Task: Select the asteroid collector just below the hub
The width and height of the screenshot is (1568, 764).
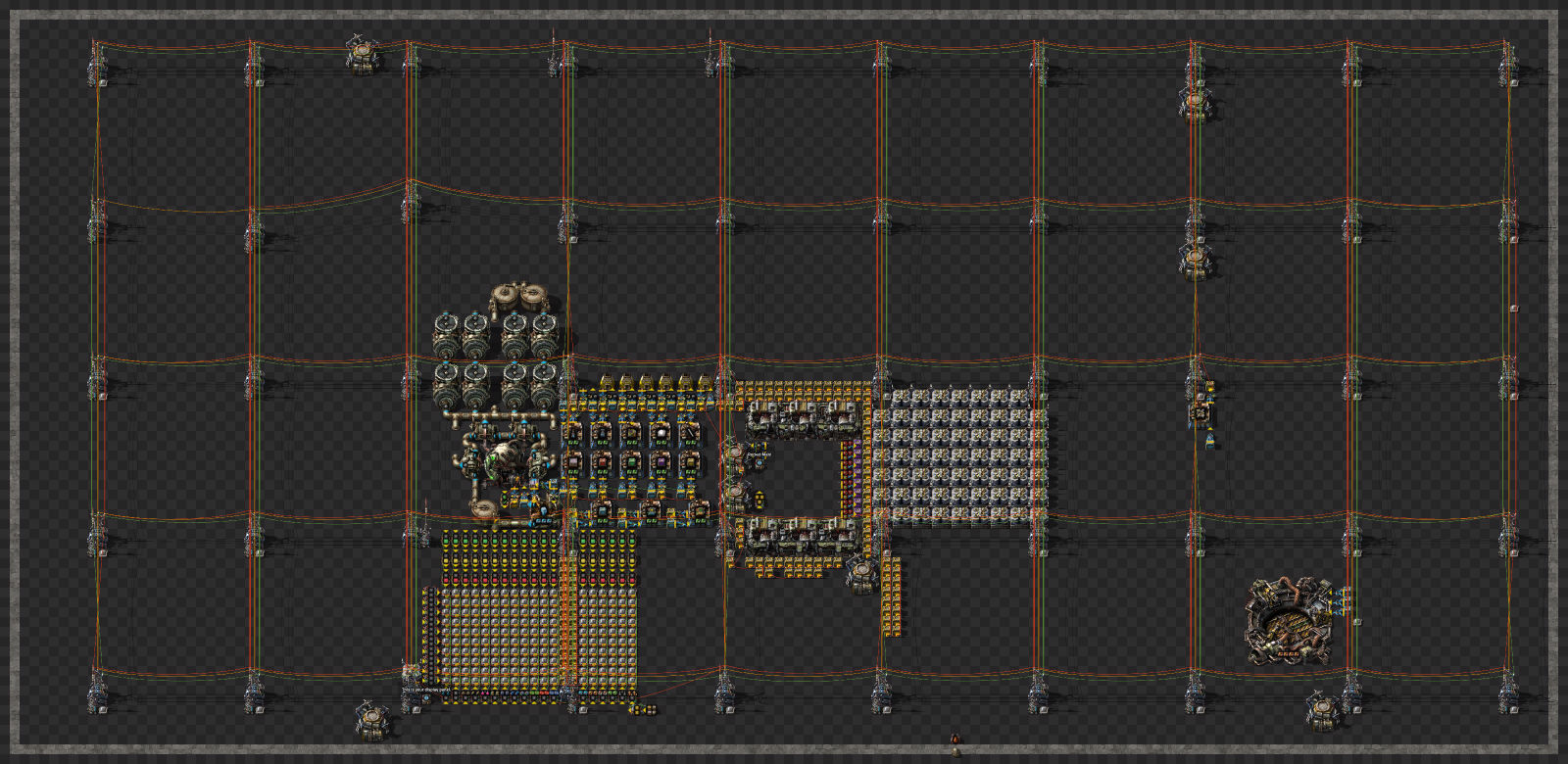Action: [1323, 709]
